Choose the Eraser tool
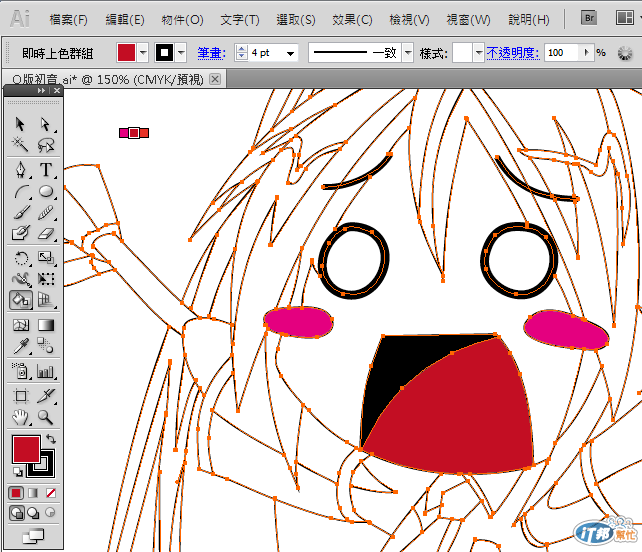The height and width of the screenshot is (552, 642). pos(45,233)
